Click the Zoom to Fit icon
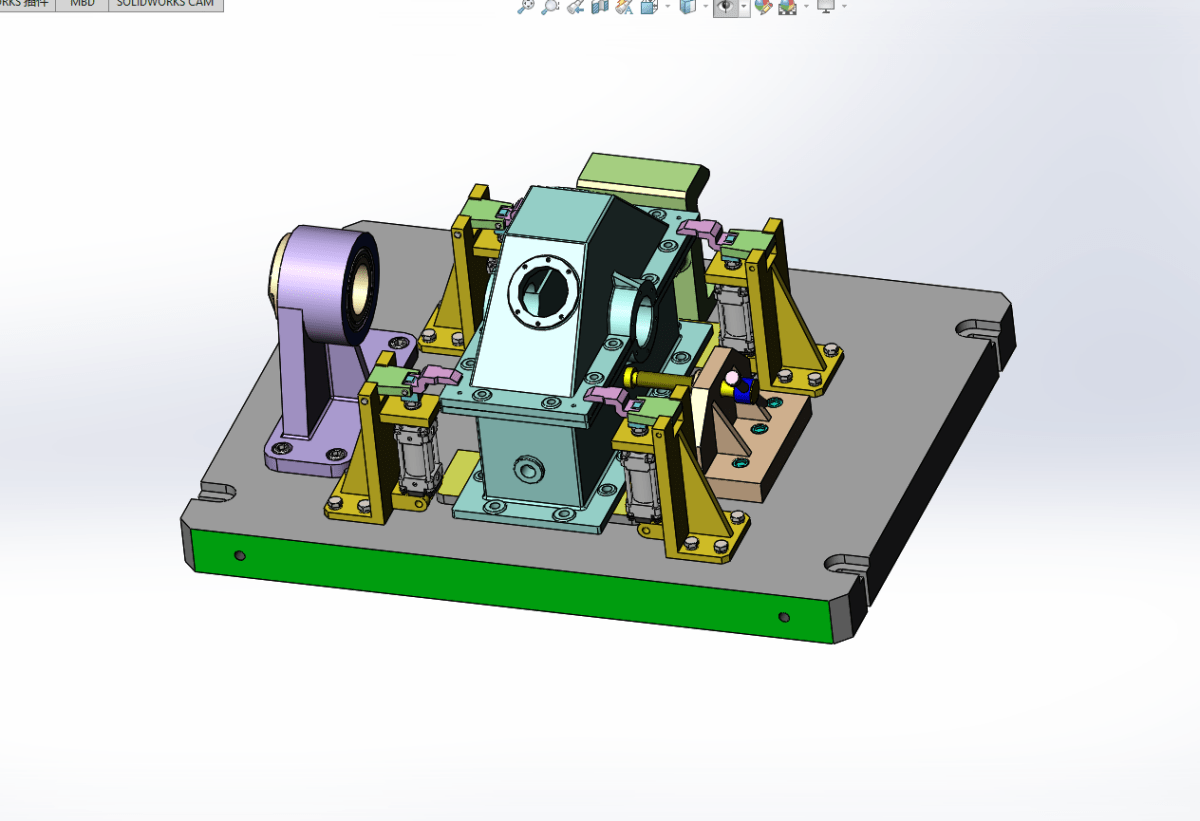Screen dimensions: 1200x821 (x=526, y=6)
